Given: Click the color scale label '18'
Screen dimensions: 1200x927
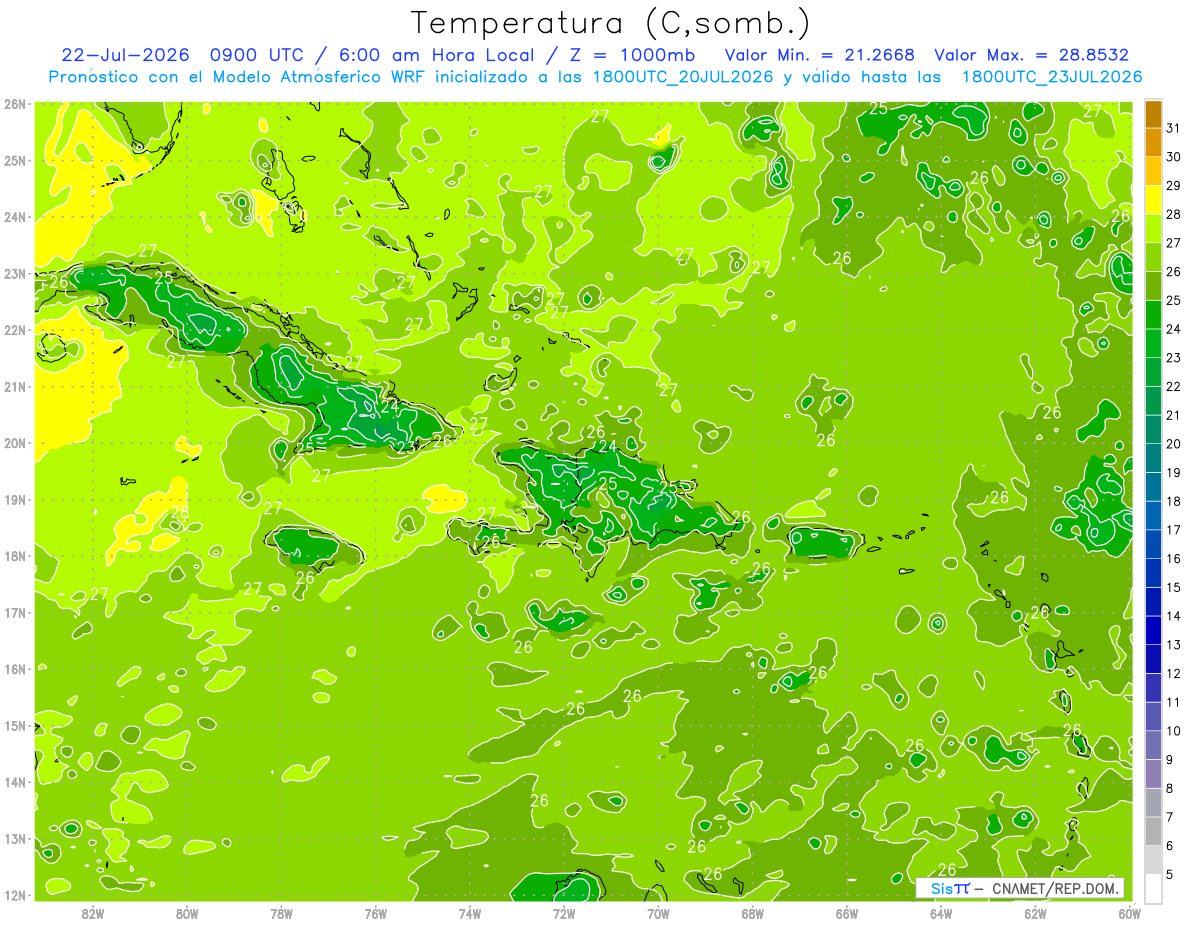Looking at the screenshot, I should pyautogui.click(x=1174, y=501).
